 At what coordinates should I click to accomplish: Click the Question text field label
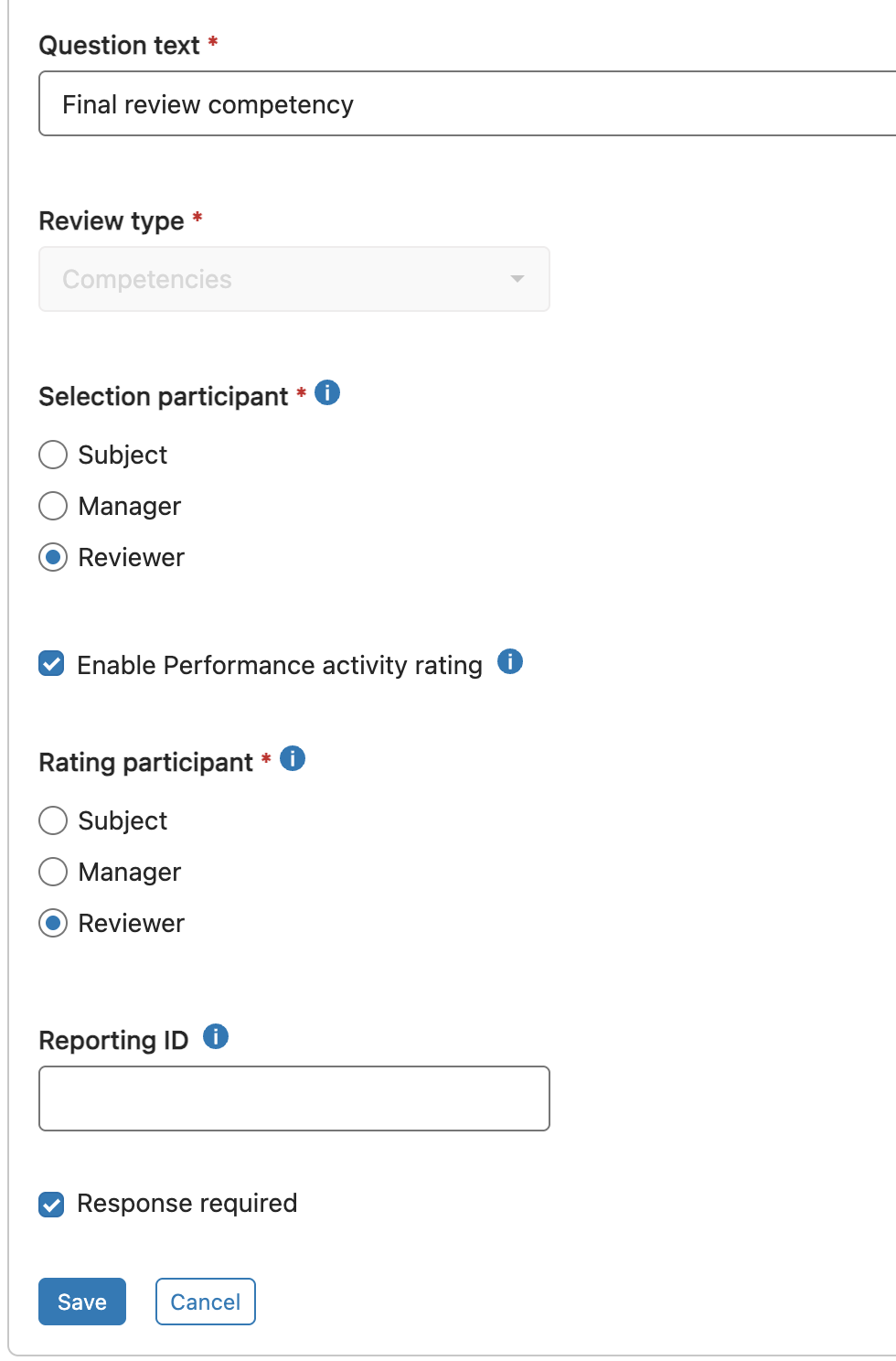click(119, 46)
